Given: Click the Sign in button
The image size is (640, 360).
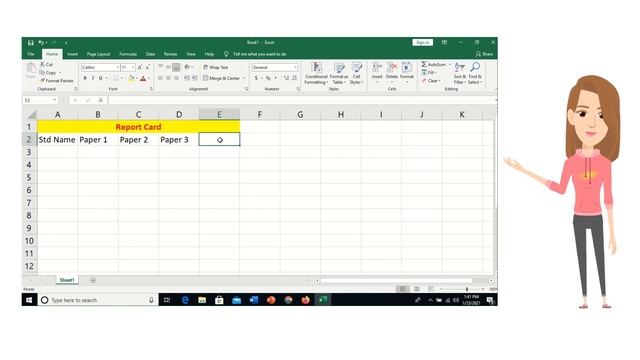Looking at the screenshot, I should click(422, 42).
